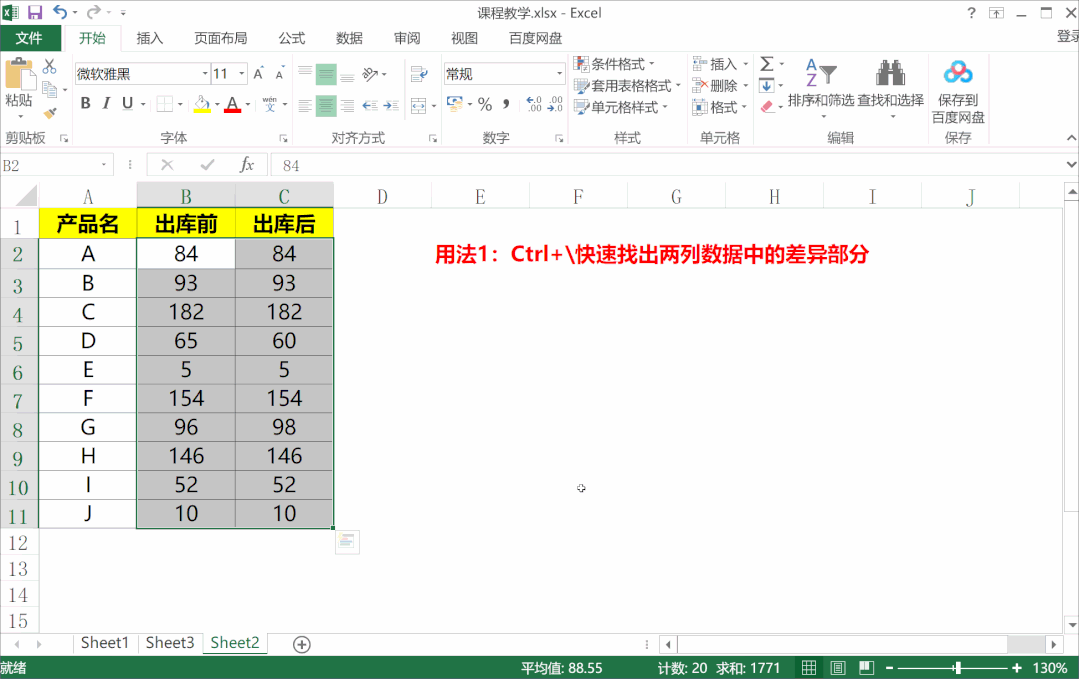Increase indent icon

(392, 105)
